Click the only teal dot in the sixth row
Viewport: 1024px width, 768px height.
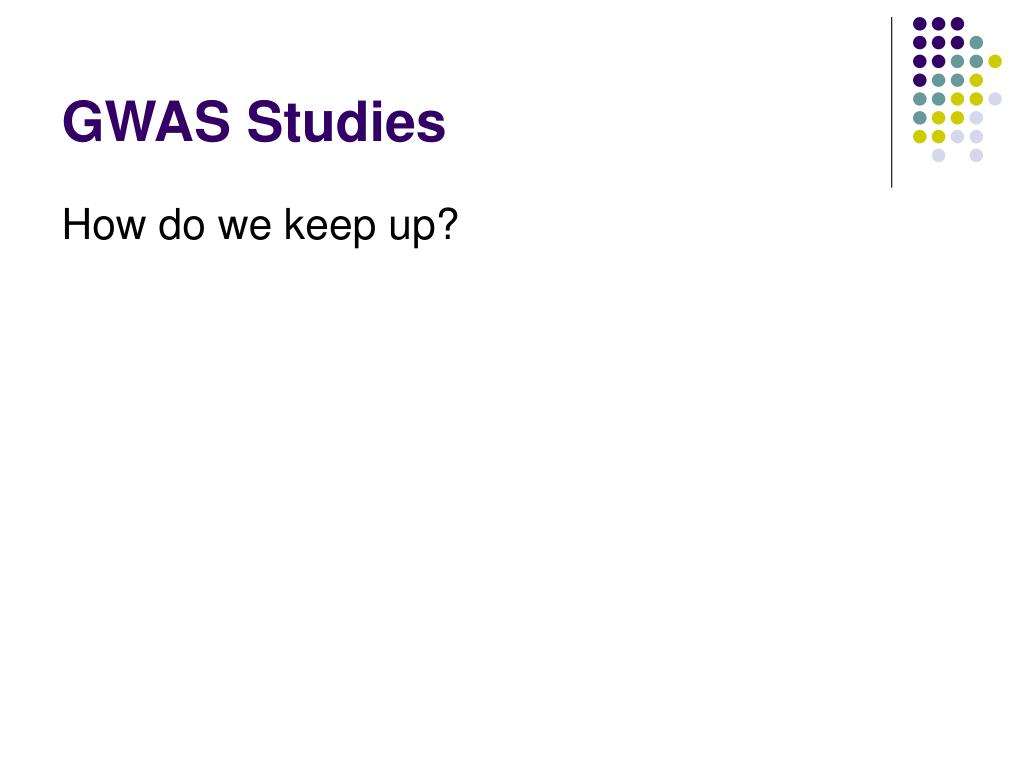point(920,118)
